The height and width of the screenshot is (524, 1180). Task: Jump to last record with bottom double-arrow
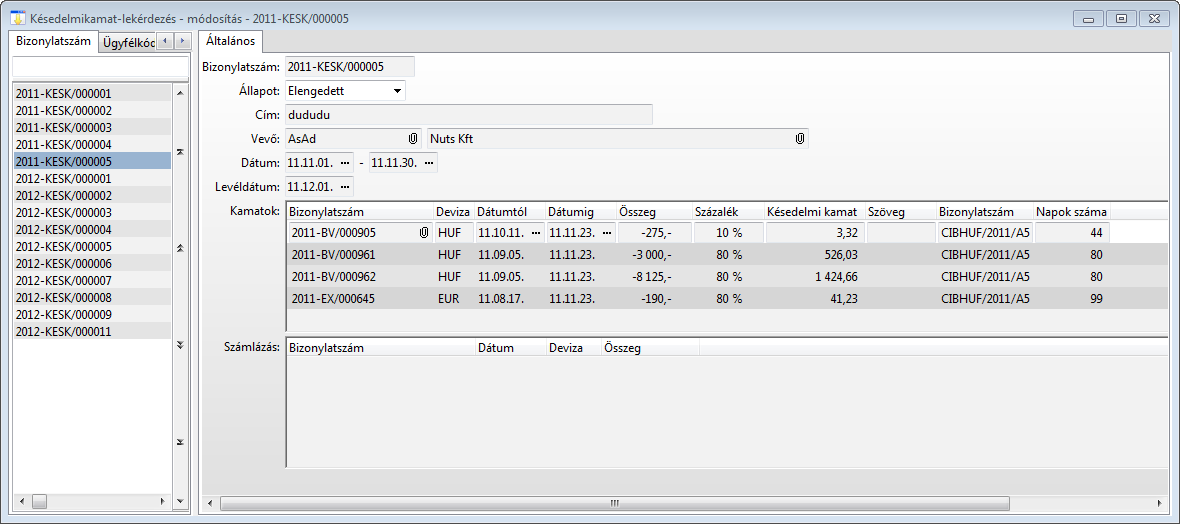click(x=180, y=442)
